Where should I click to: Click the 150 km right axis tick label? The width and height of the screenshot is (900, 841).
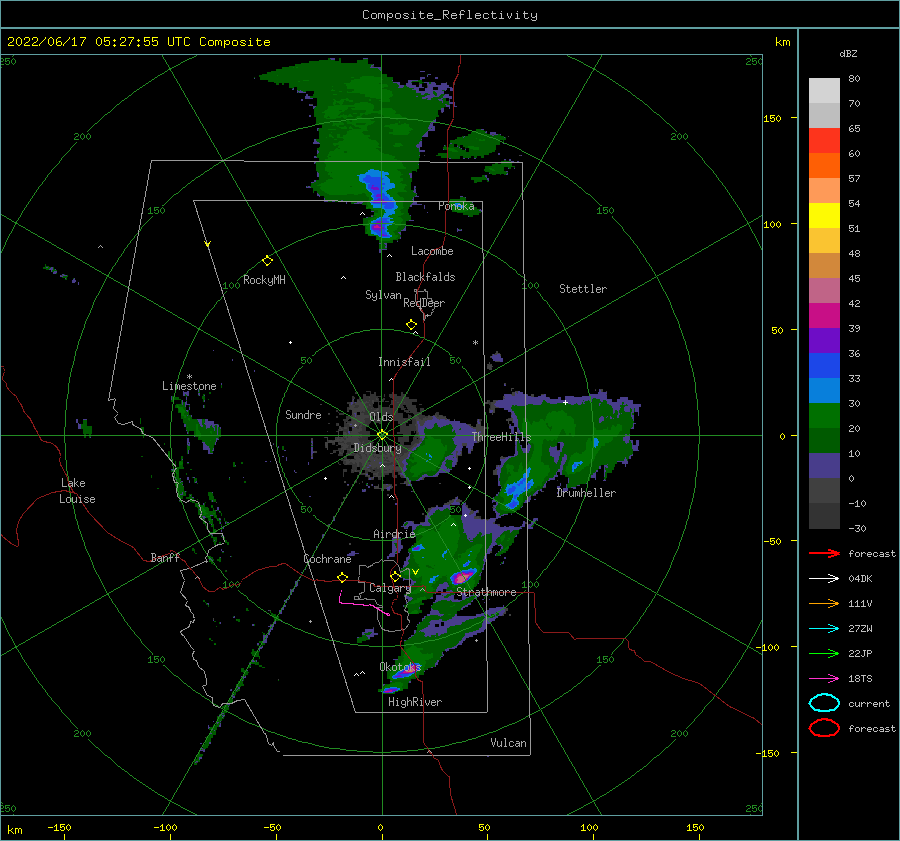772,118
